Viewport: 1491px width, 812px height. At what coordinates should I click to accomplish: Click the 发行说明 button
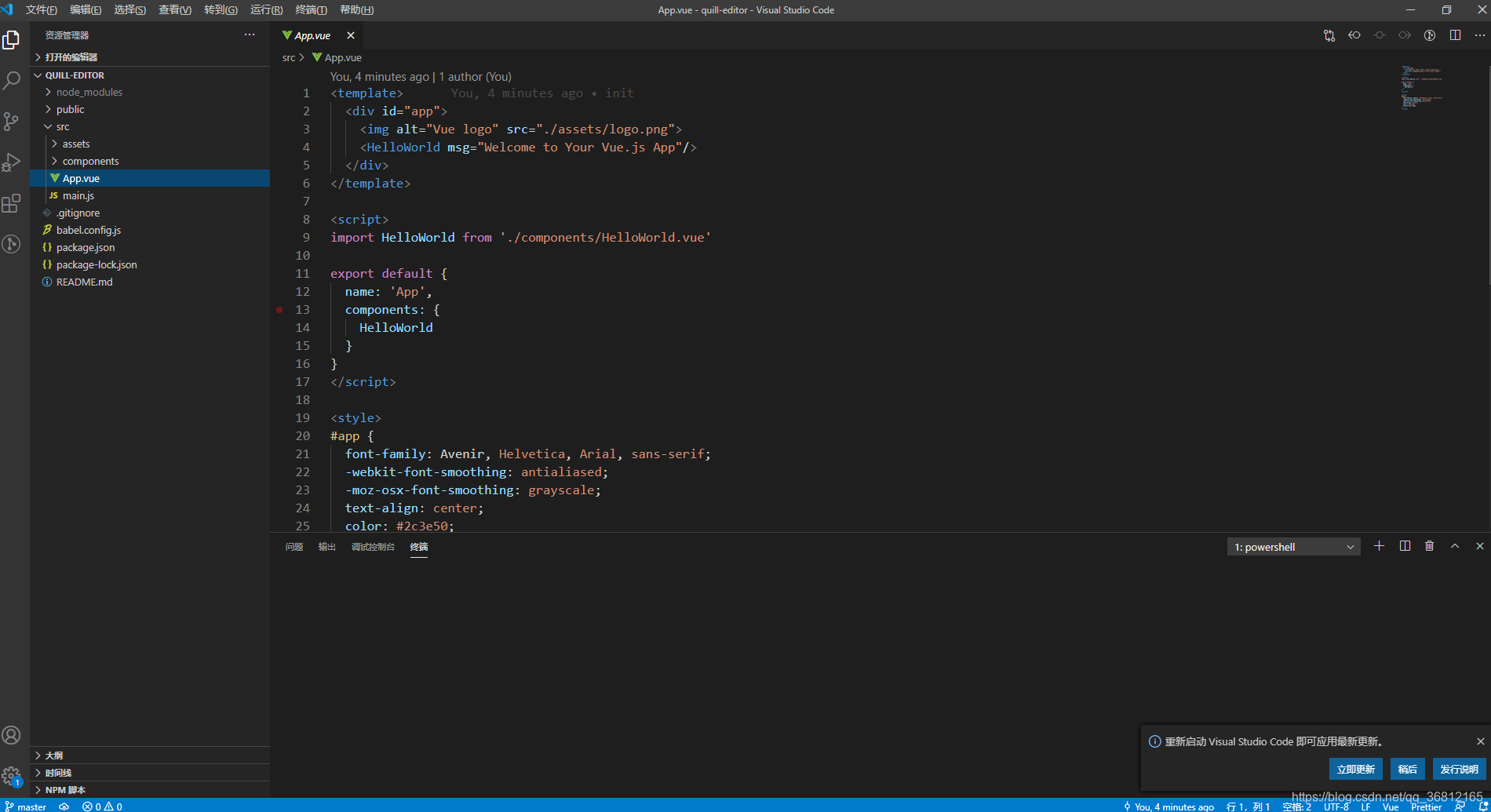(x=1459, y=769)
